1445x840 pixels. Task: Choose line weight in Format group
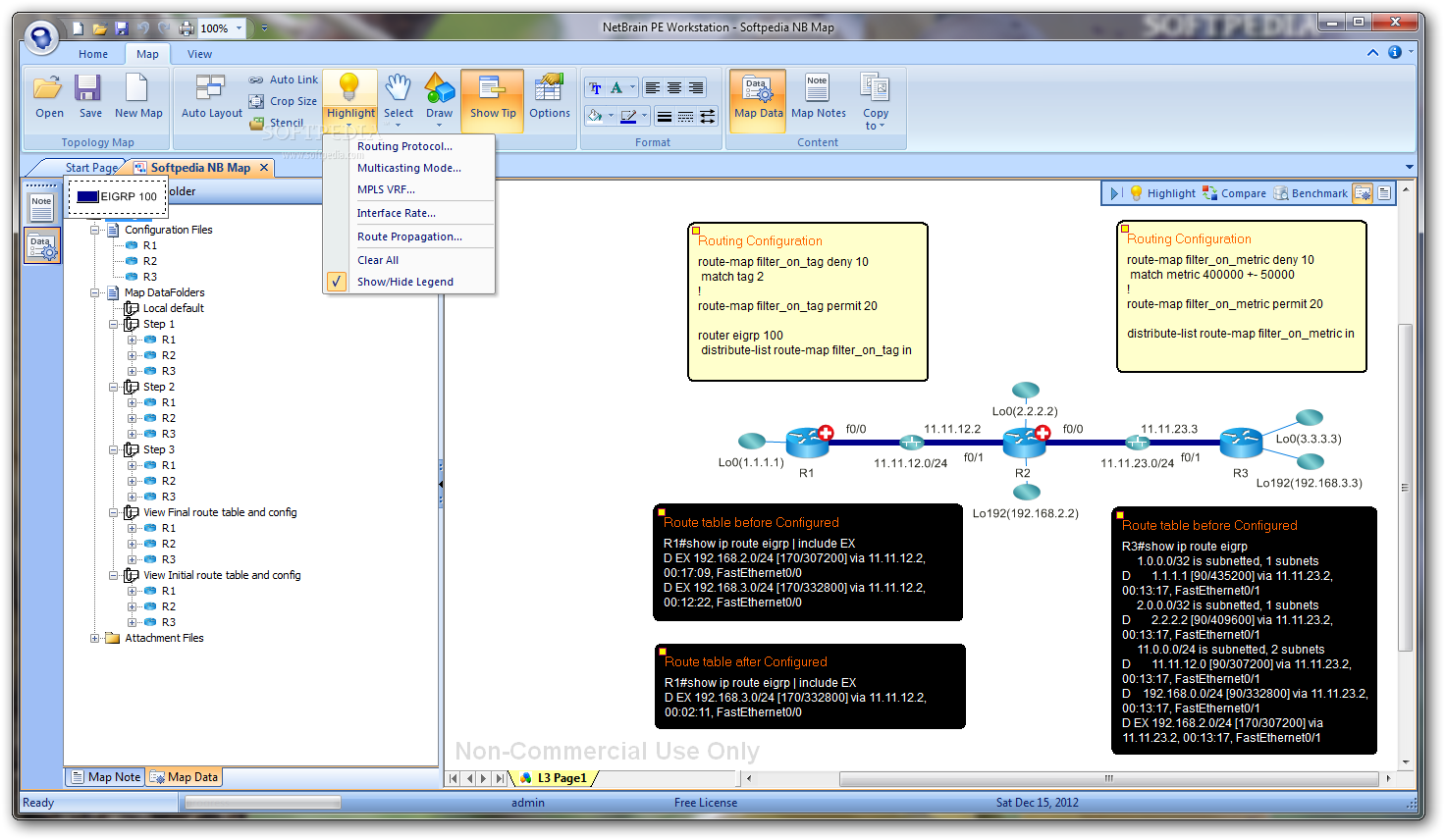665,117
